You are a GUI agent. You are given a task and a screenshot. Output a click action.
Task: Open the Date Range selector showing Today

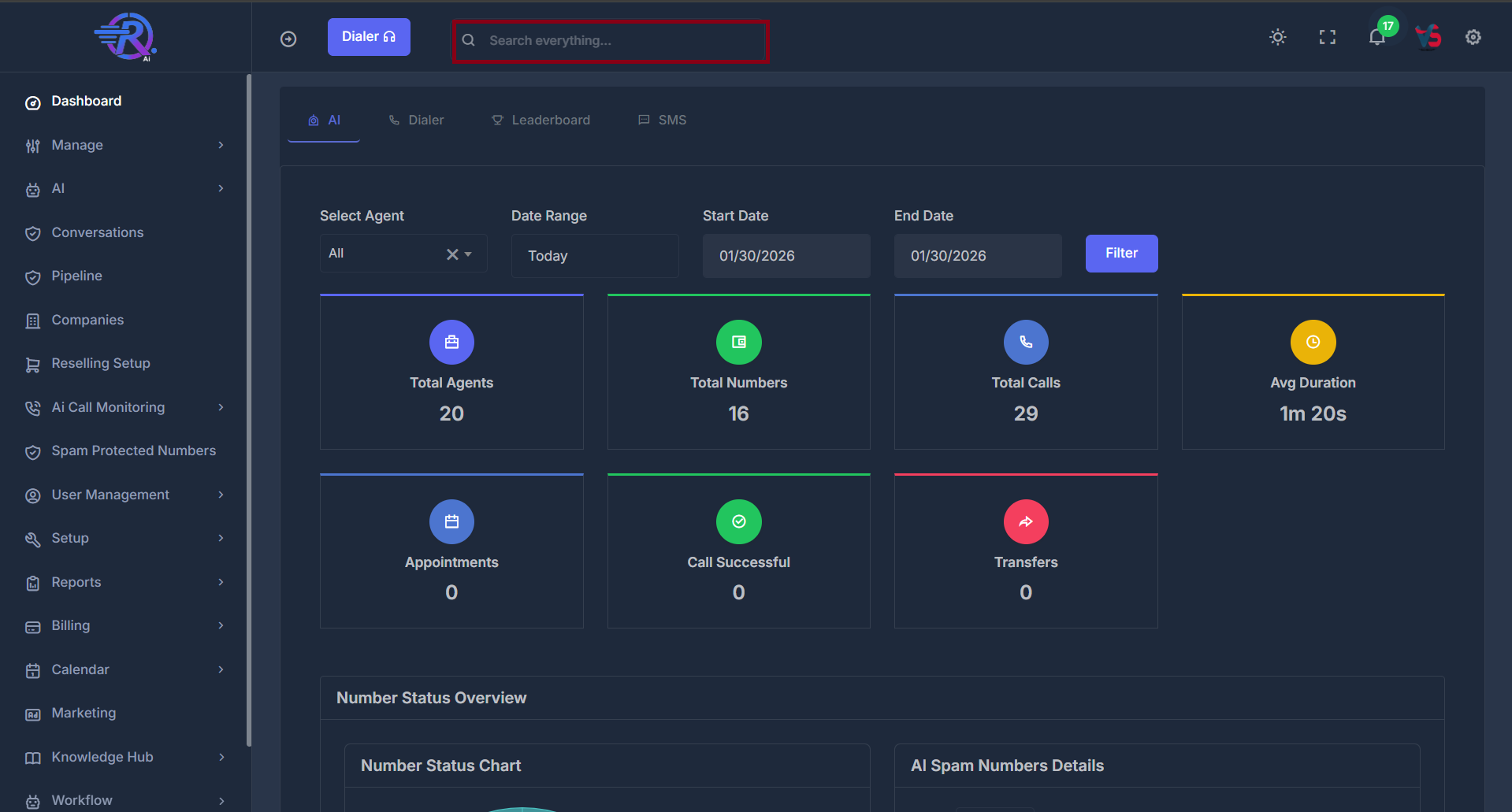[x=595, y=255]
